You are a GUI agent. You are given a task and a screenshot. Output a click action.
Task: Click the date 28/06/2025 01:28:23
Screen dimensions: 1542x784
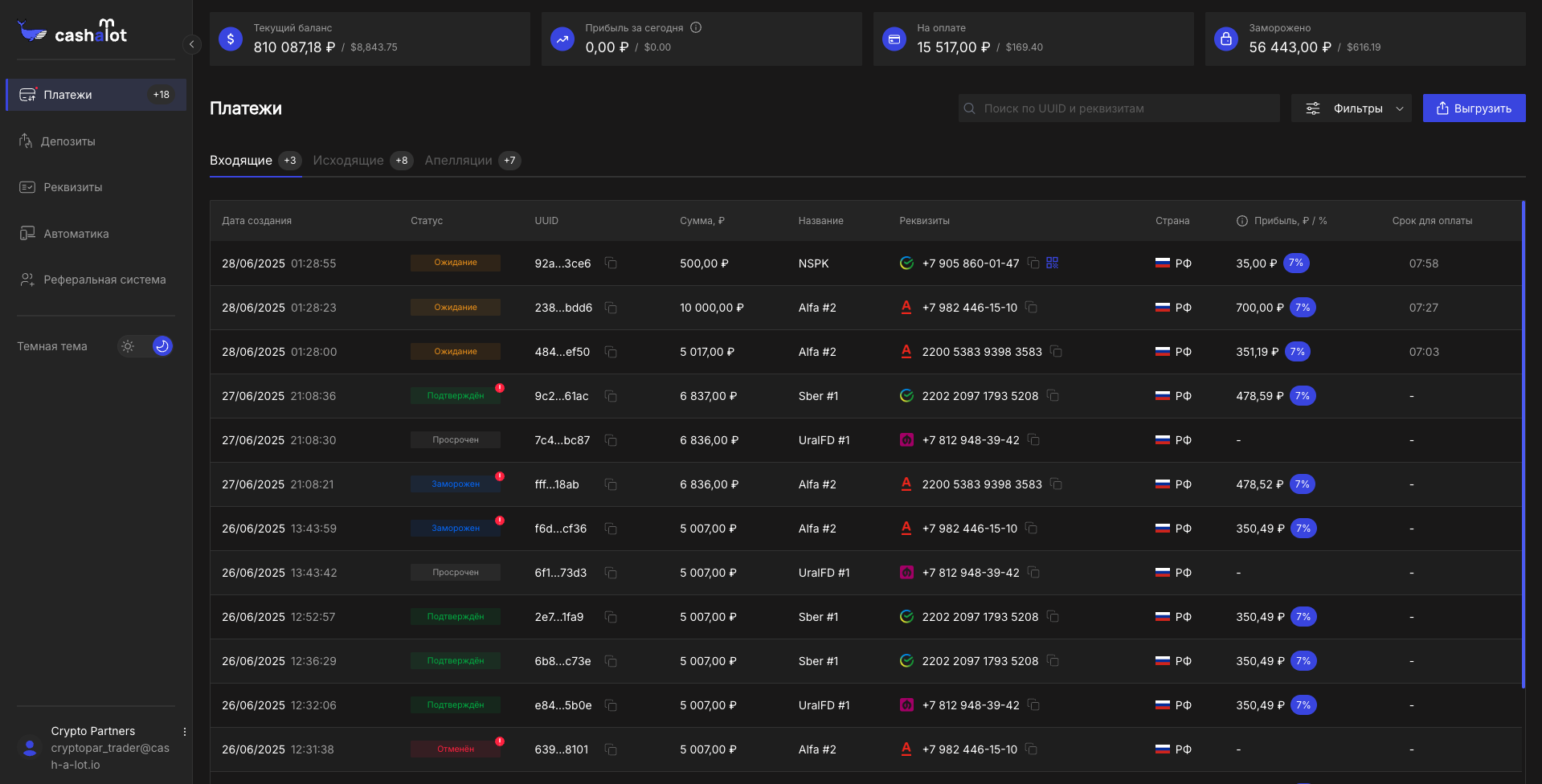(279, 308)
